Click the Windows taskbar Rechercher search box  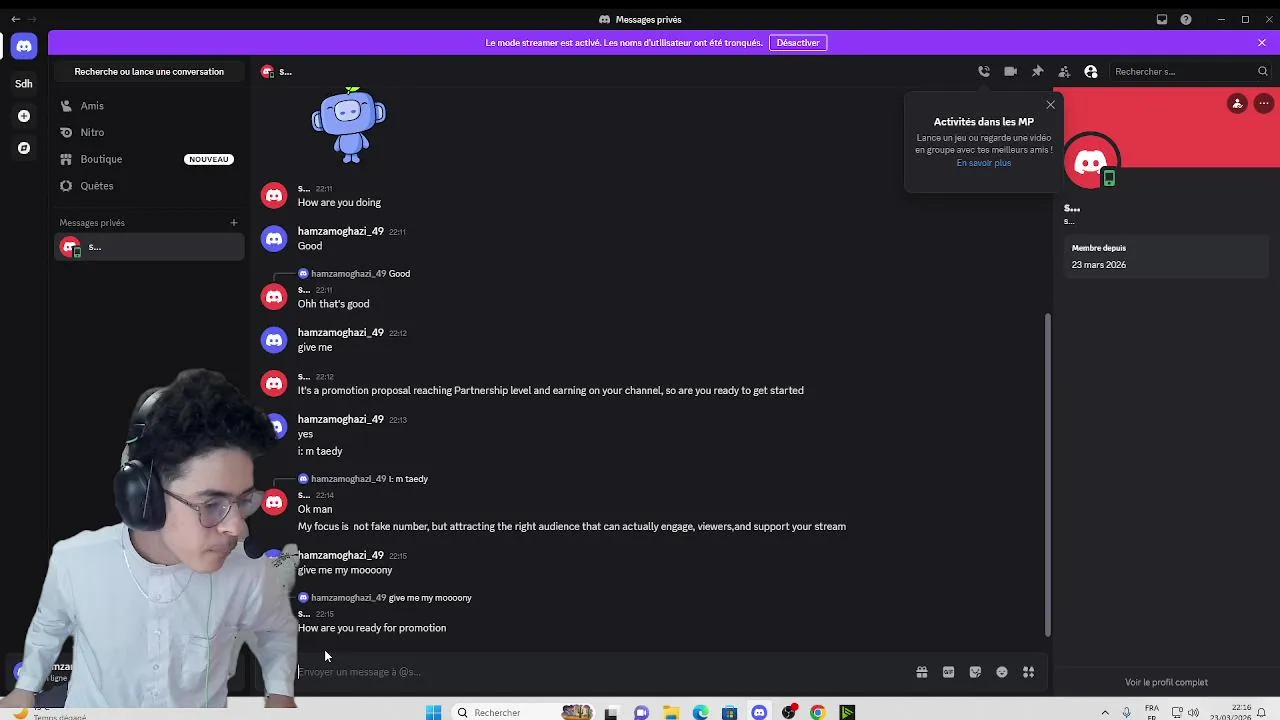point(523,712)
